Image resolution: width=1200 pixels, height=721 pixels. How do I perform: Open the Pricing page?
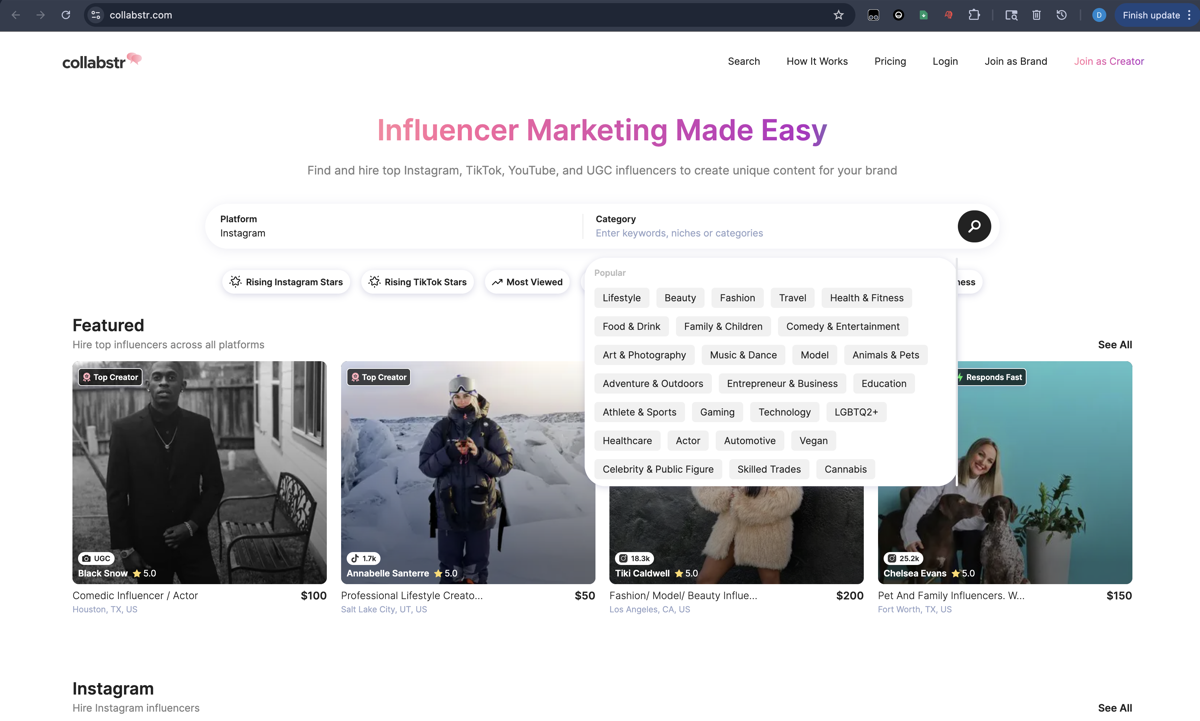(x=890, y=61)
